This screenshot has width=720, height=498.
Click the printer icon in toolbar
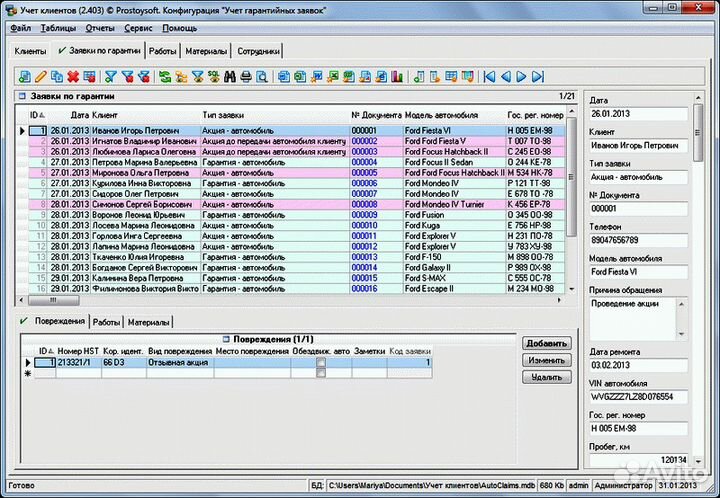[247, 76]
